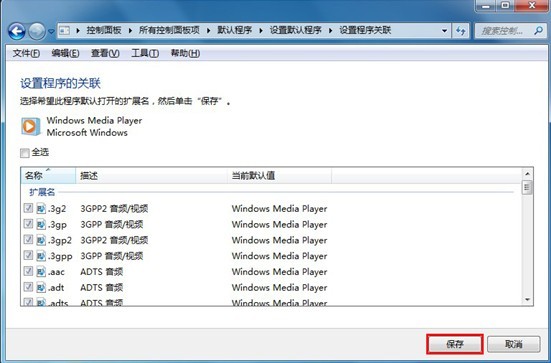Expand arrow after 控制面板 breadcrumb

pos(130,31)
